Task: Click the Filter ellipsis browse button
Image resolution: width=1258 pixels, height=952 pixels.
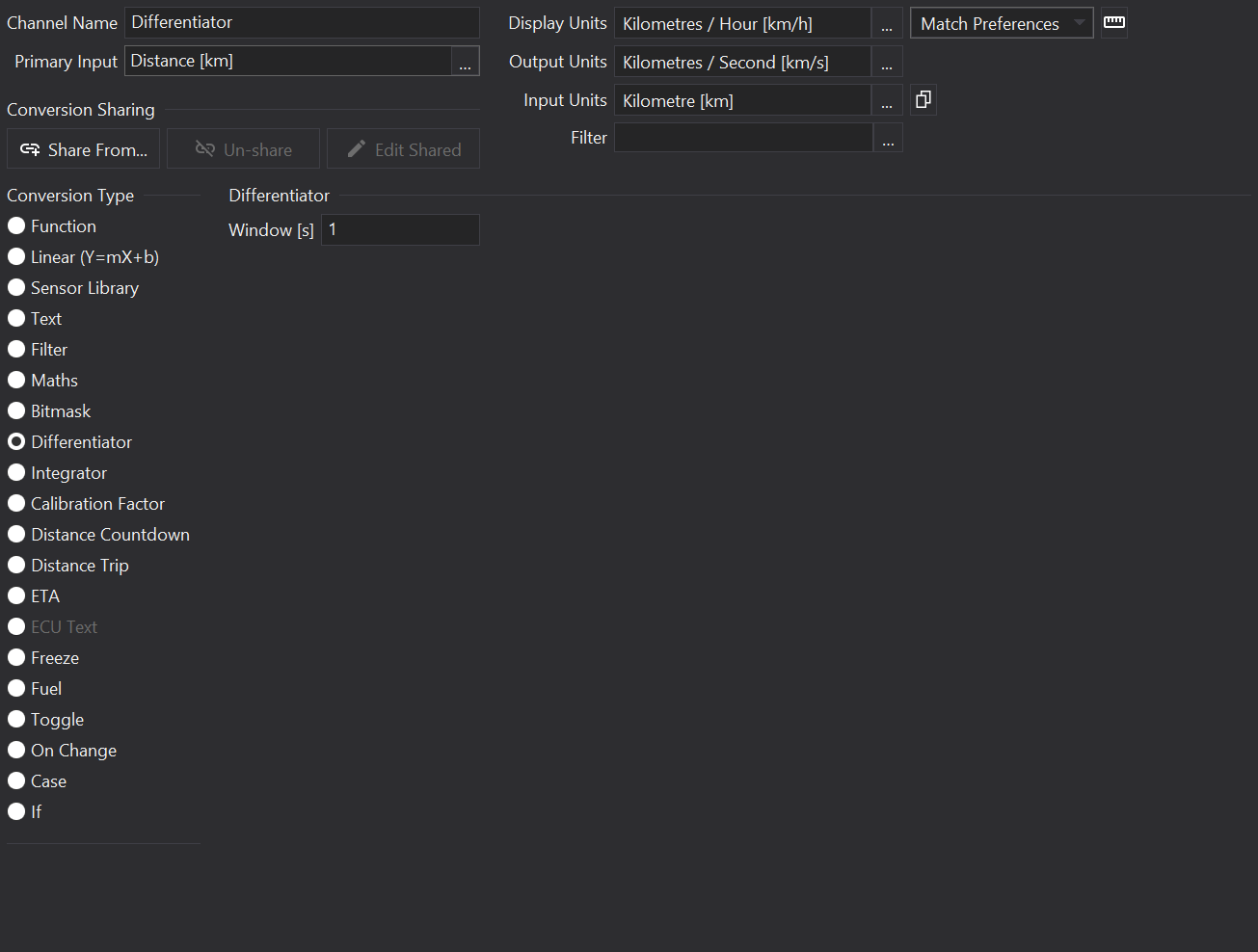Action: (888, 139)
